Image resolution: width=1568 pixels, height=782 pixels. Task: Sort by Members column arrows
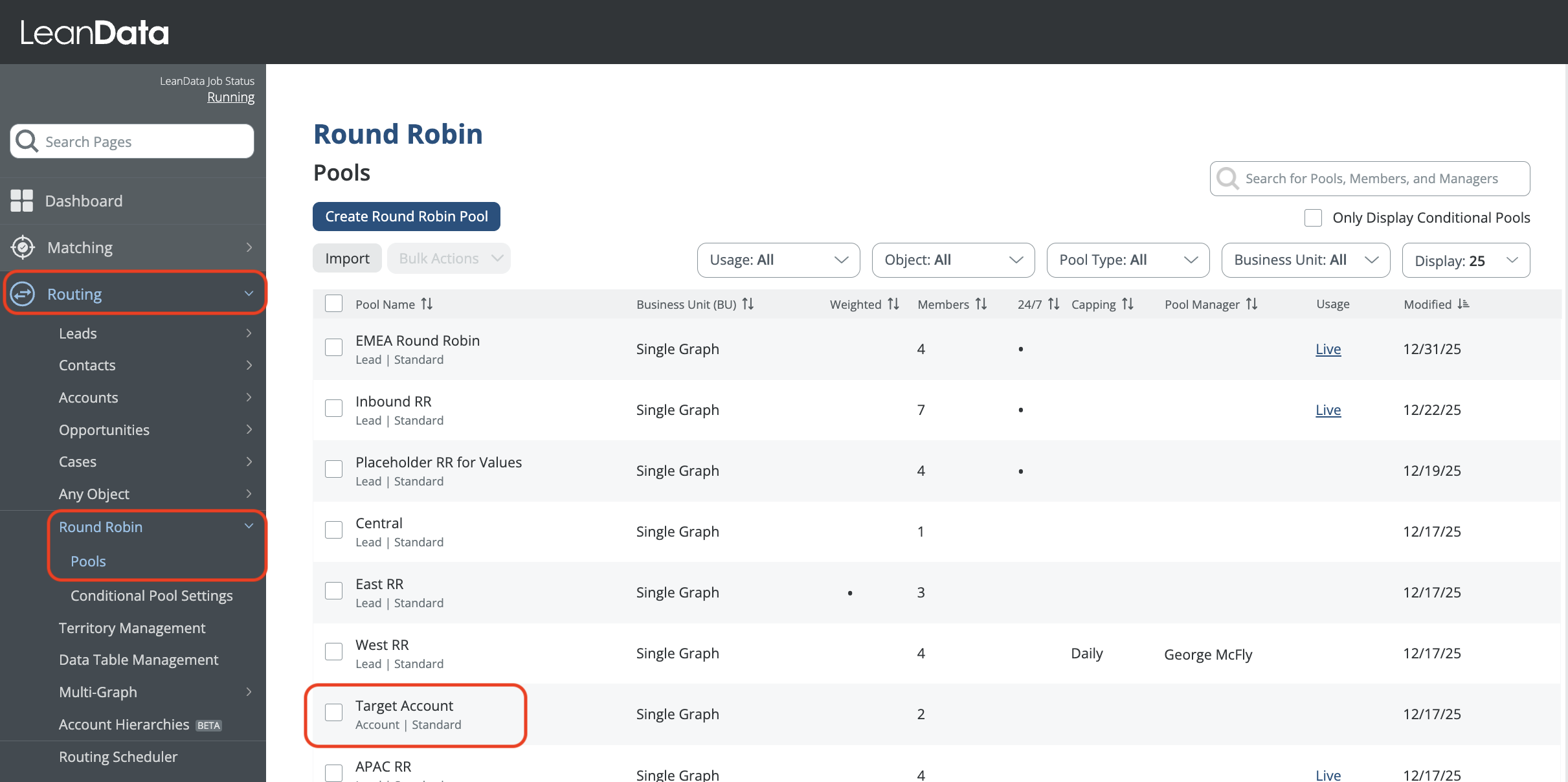coord(981,304)
